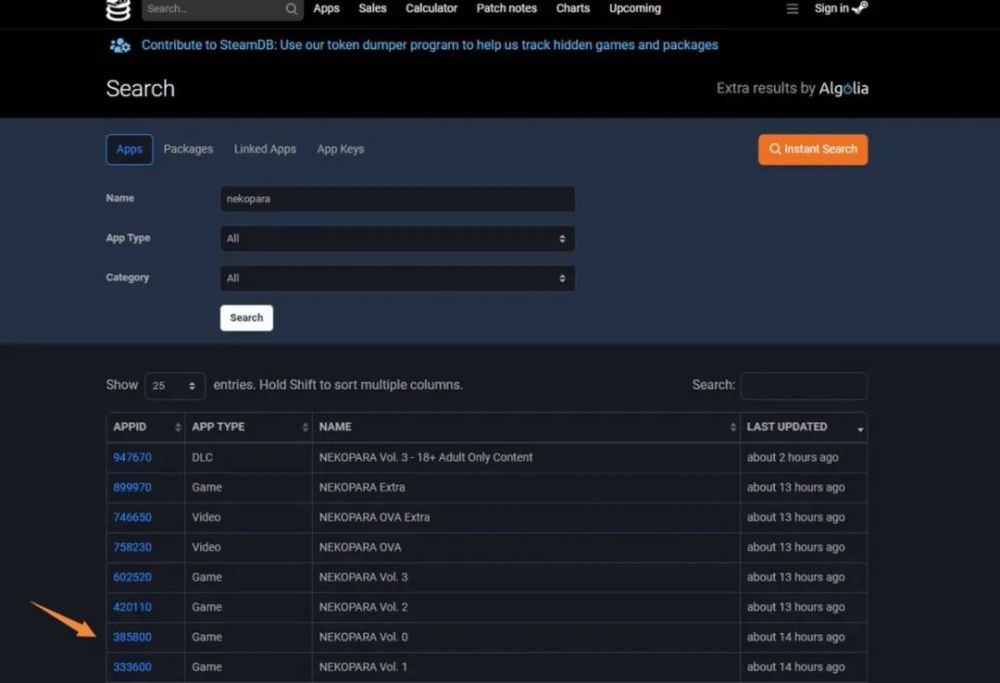Click the contributors icon in banner
This screenshot has height=683, width=1000.
coord(120,45)
